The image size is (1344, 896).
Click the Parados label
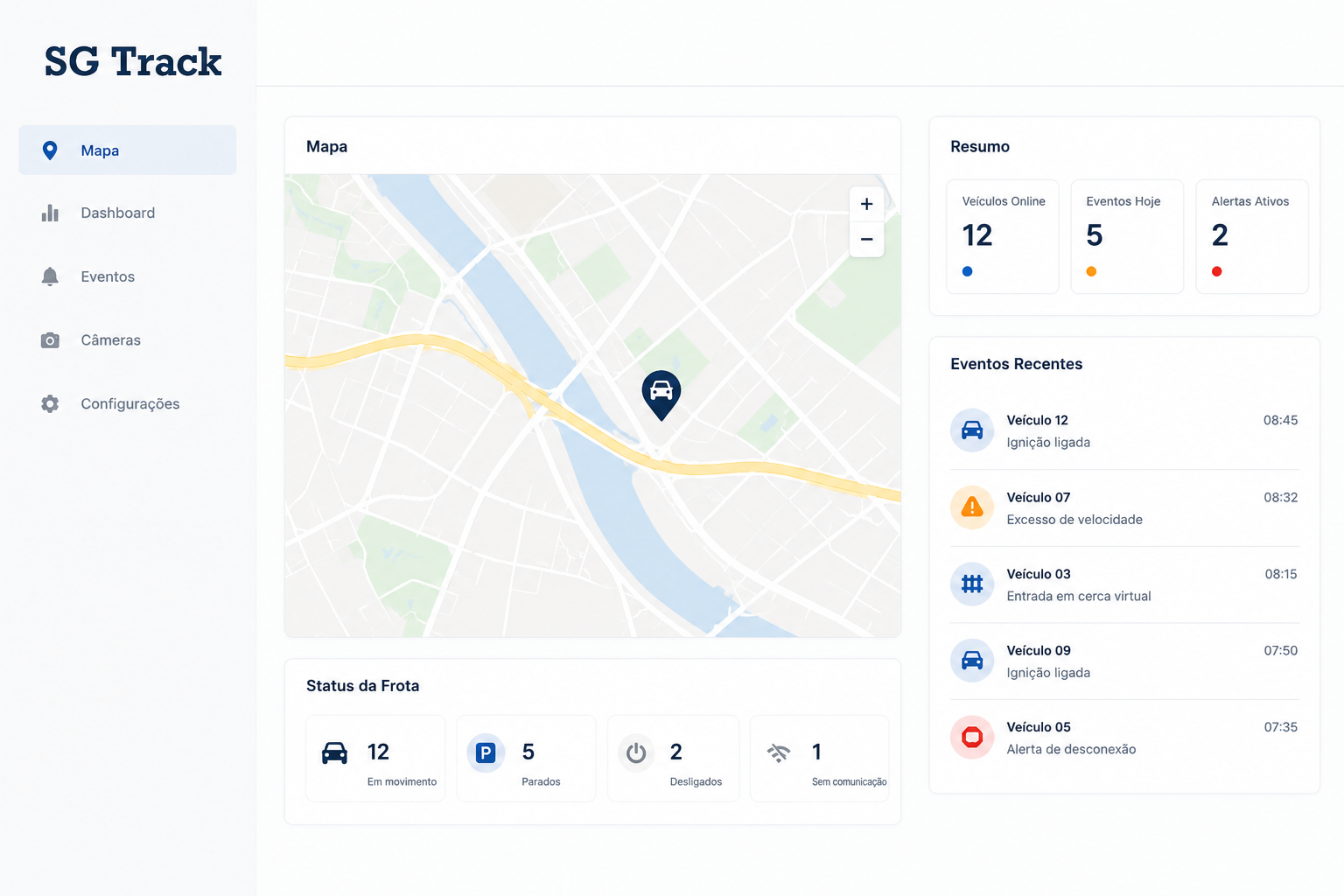click(541, 781)
